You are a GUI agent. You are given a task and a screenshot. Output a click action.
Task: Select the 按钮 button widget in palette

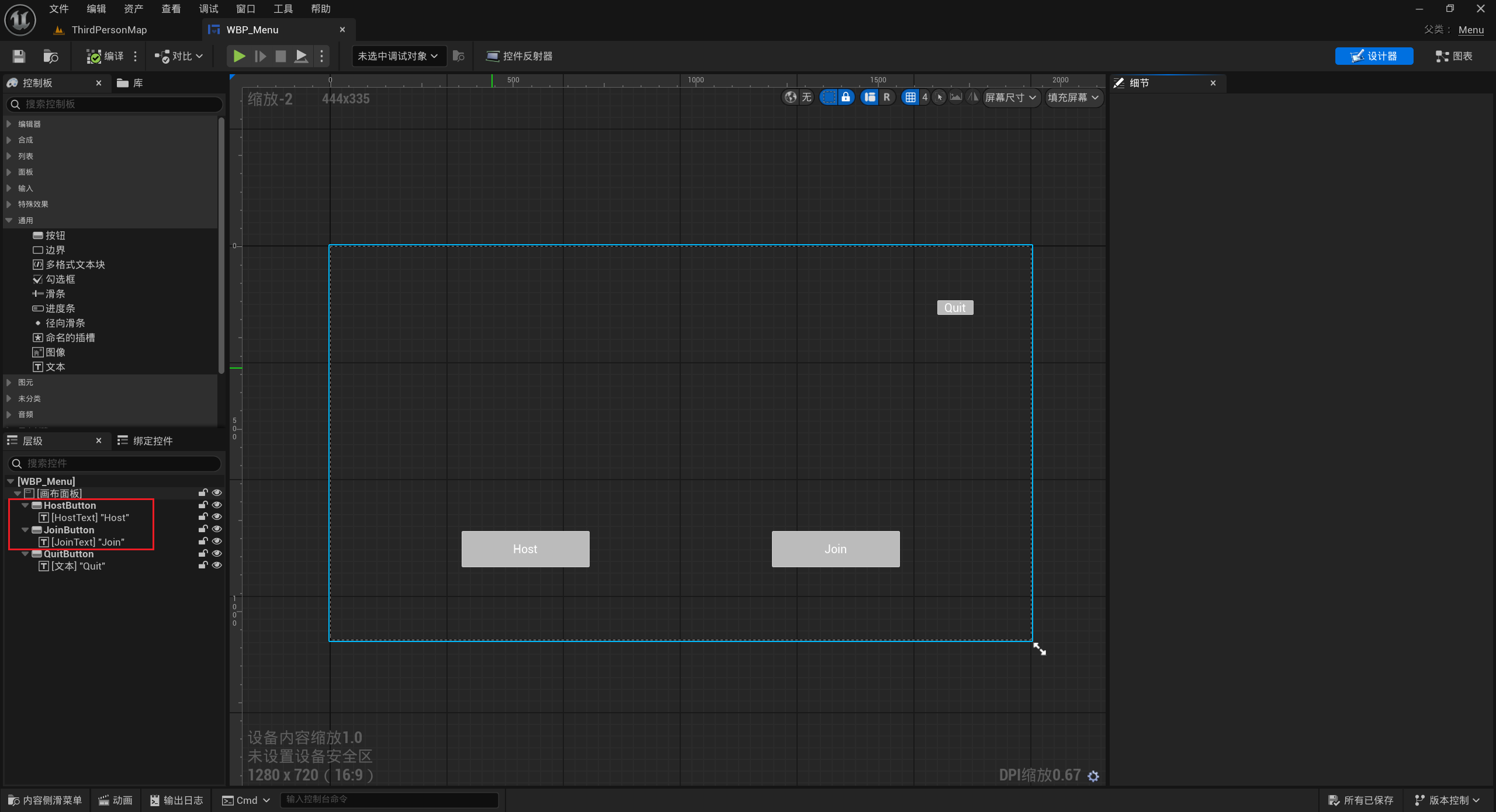click(49, 235)
